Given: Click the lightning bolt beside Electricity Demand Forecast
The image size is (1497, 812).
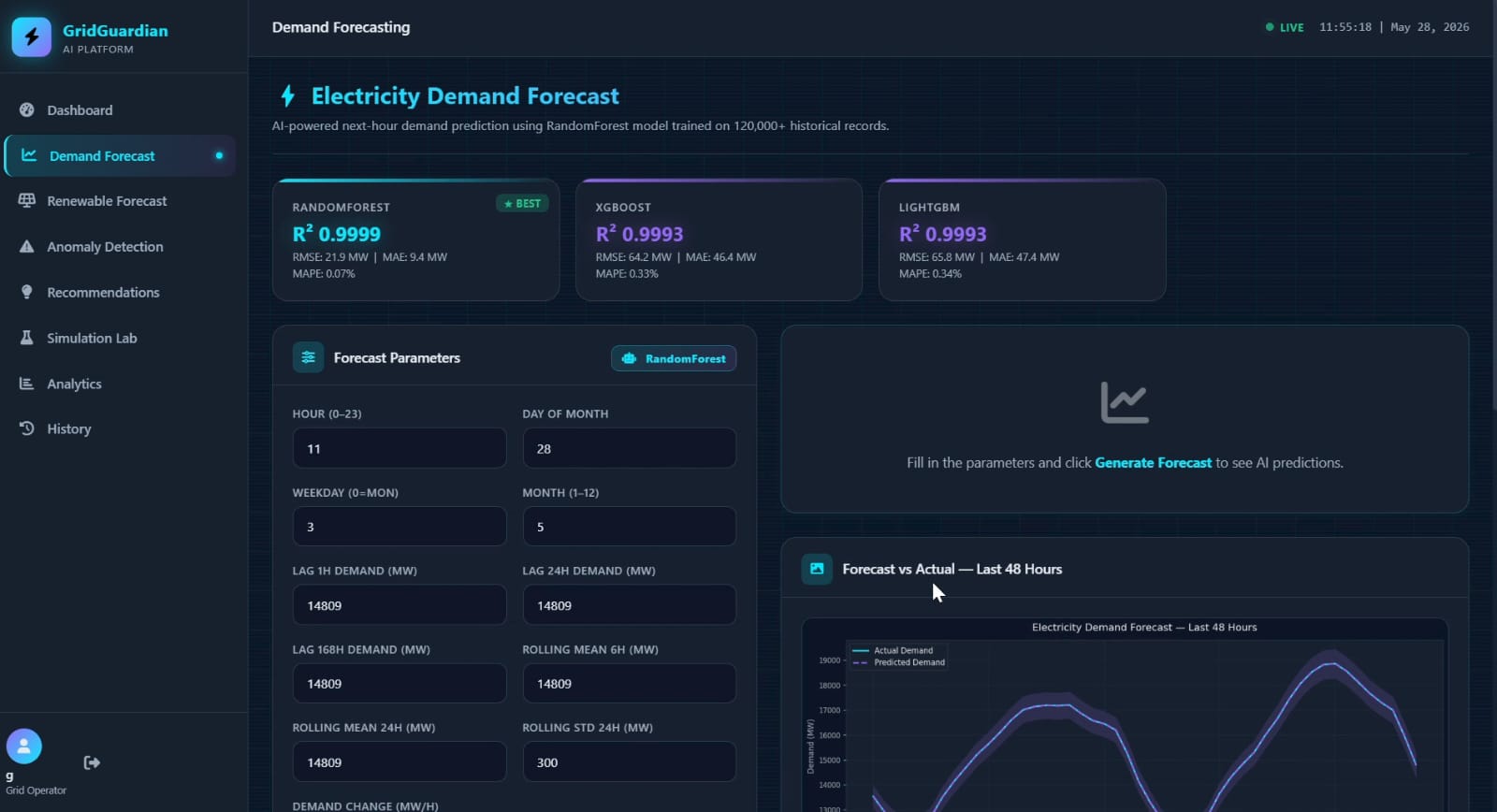Looking at the screenshot, I should (x=288, y=95).
